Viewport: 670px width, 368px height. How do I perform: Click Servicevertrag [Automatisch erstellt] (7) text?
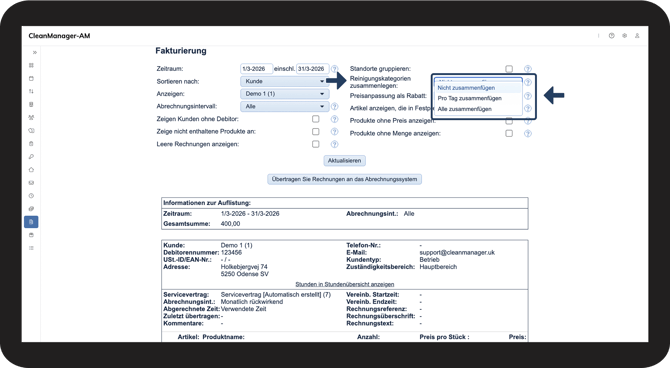point(276,294)
